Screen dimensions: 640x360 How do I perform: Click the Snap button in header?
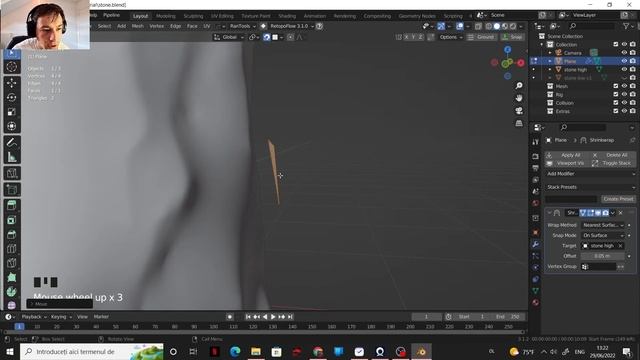513,37
